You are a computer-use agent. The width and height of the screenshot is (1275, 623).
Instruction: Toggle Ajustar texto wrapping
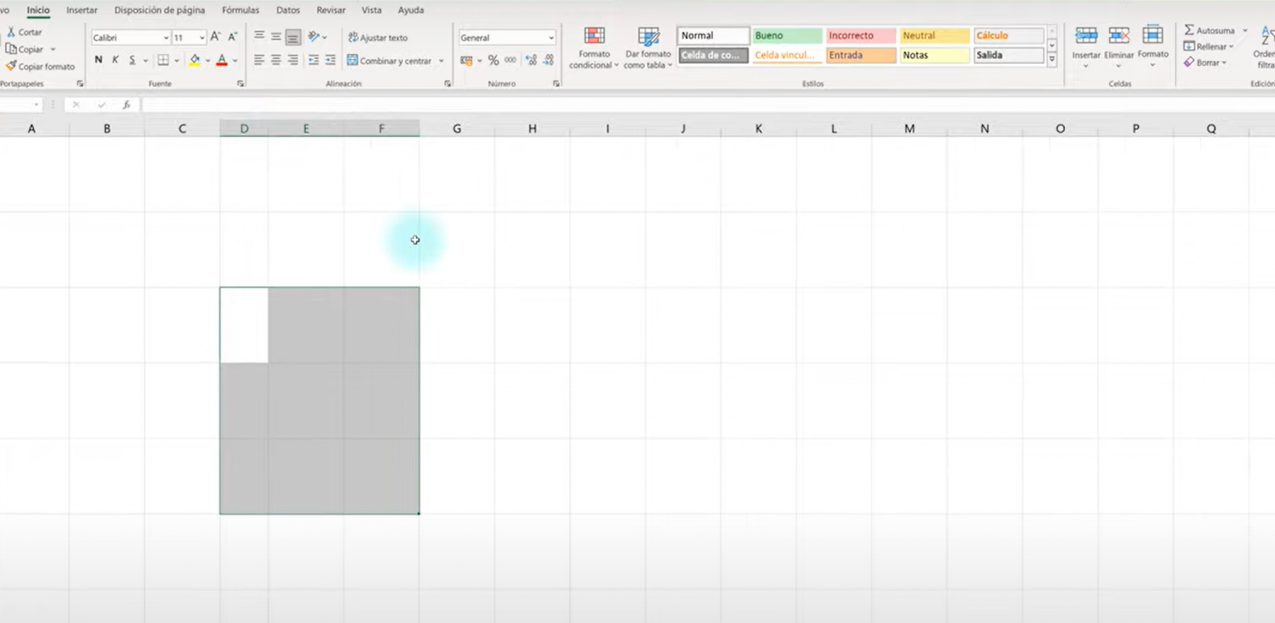tap(378, 37)
